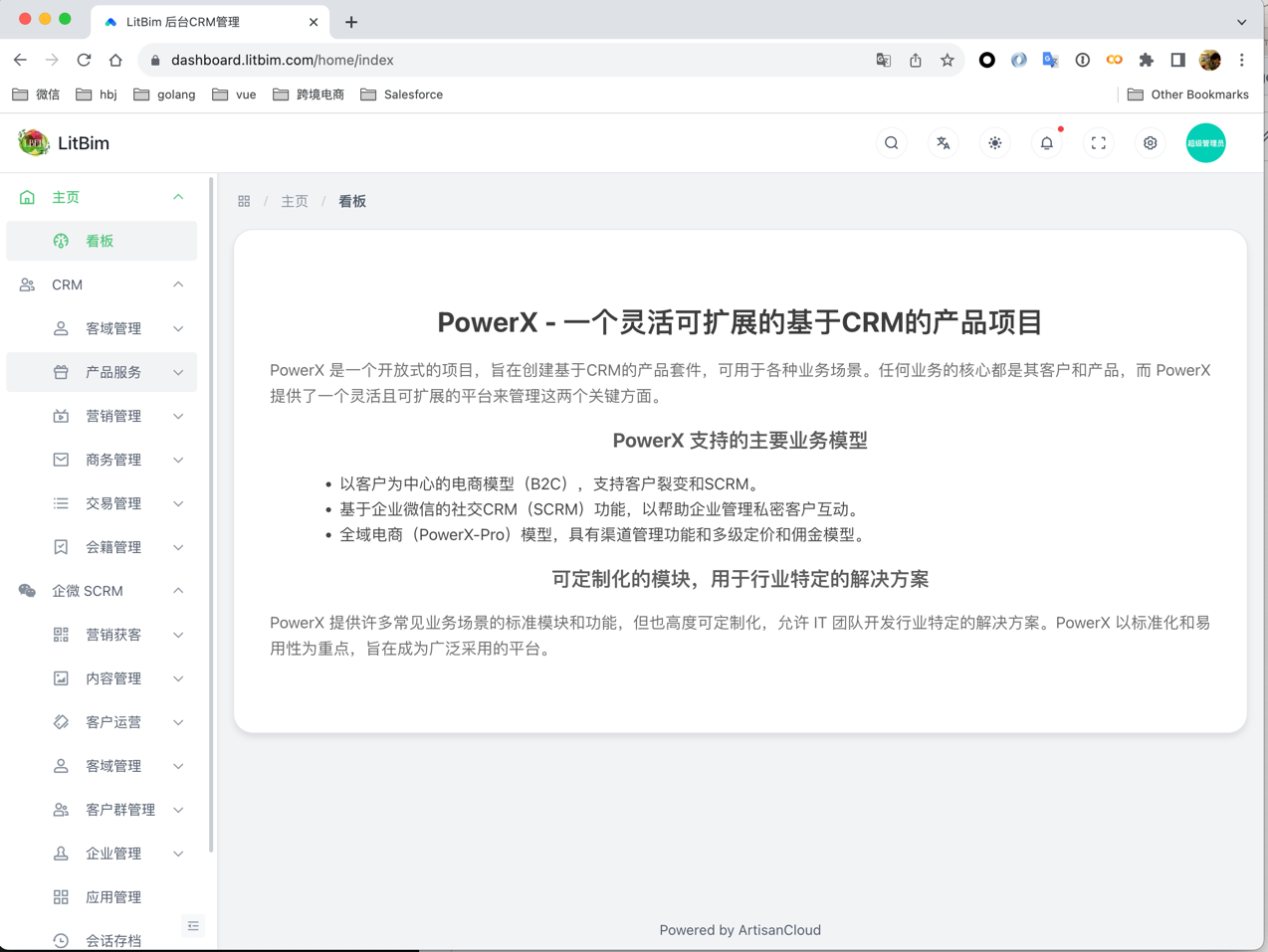
Task: Click the 内容管理 image icon
Action: (61, 678)
